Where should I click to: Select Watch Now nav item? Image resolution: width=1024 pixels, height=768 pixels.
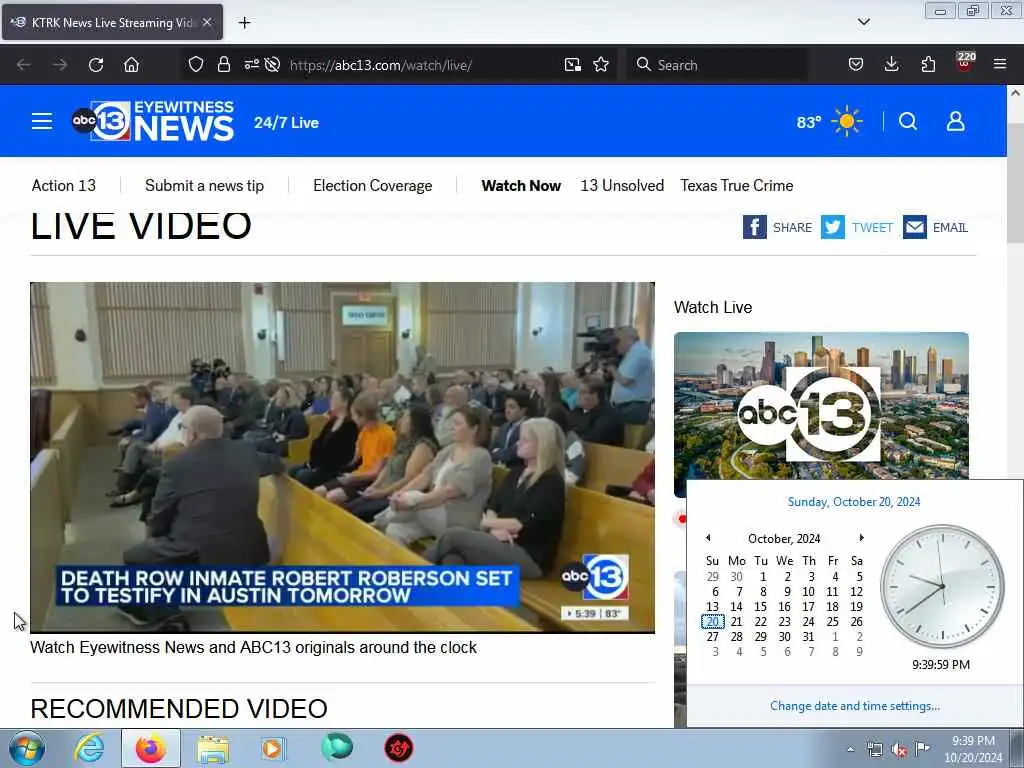coord(521,185)
